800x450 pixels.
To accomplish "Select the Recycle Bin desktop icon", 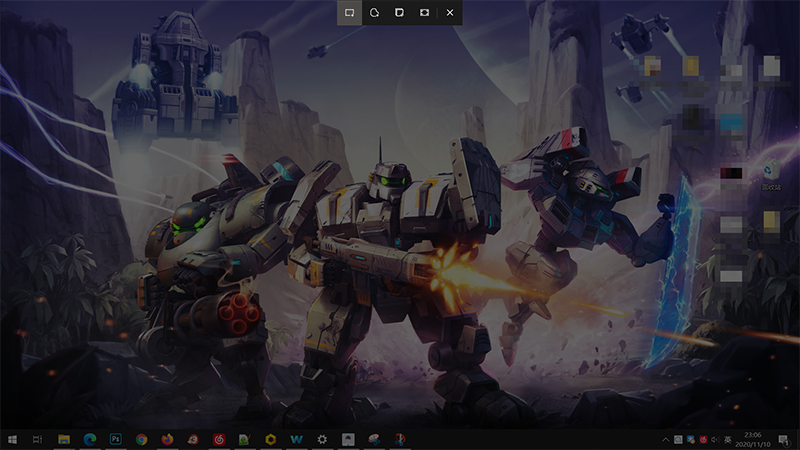I will [x=771, y=175].
